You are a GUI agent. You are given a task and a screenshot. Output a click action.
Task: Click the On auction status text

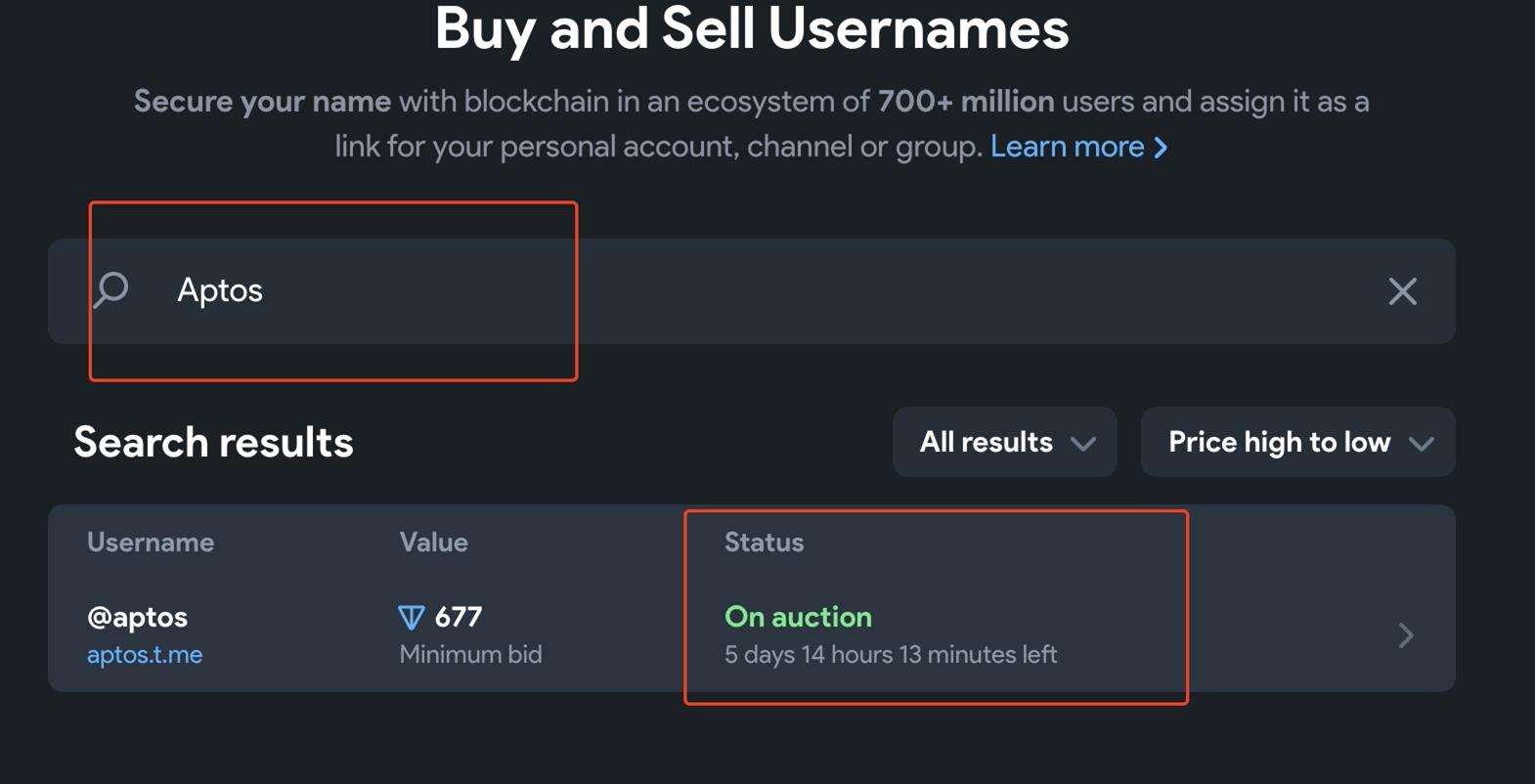coord(798,617)
